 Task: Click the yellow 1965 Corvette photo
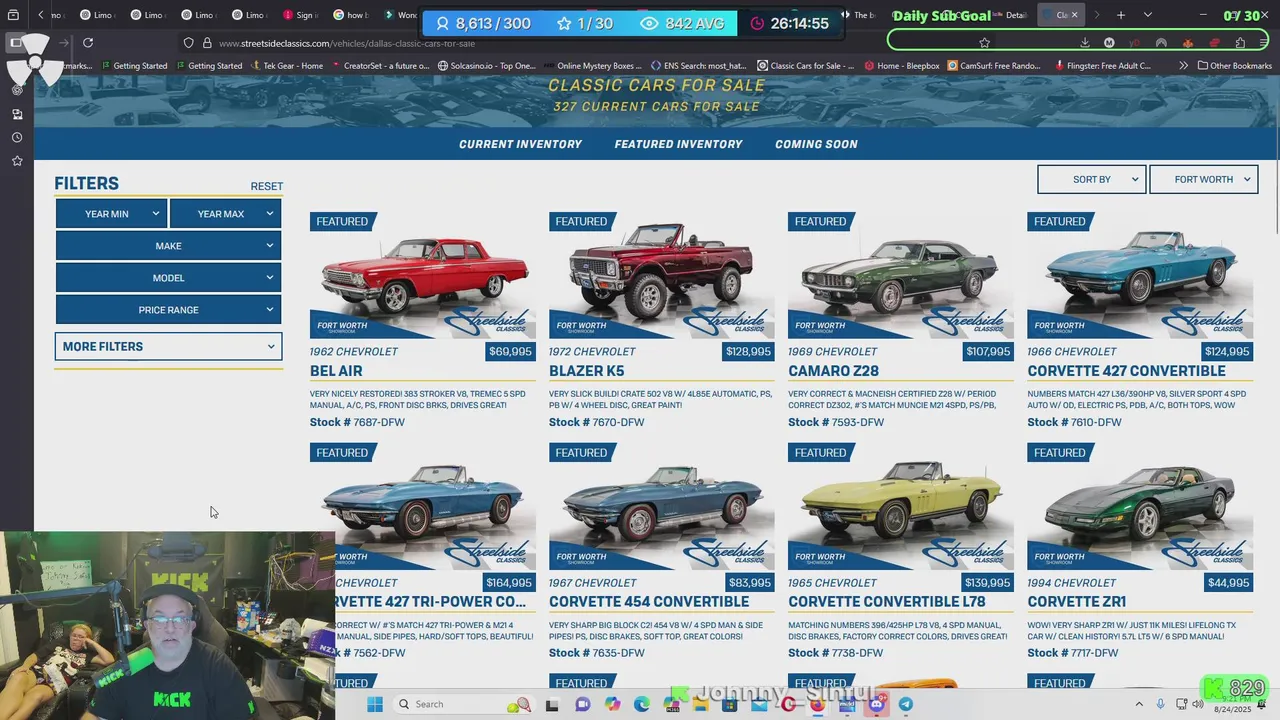[x=900, y=507]
